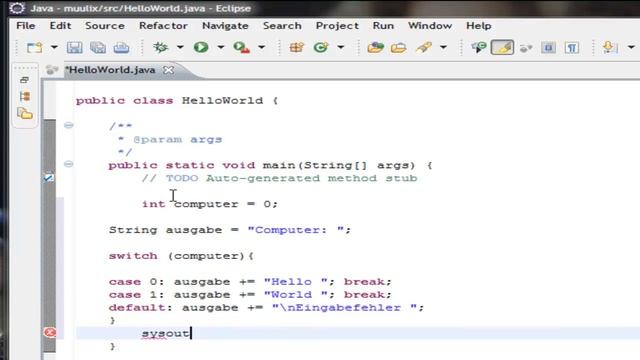Image resolution: width=640 pixels, height=360 pixels.
Task: Open the Package Explorer icon in the sidebar
Action: click(25, 113)
